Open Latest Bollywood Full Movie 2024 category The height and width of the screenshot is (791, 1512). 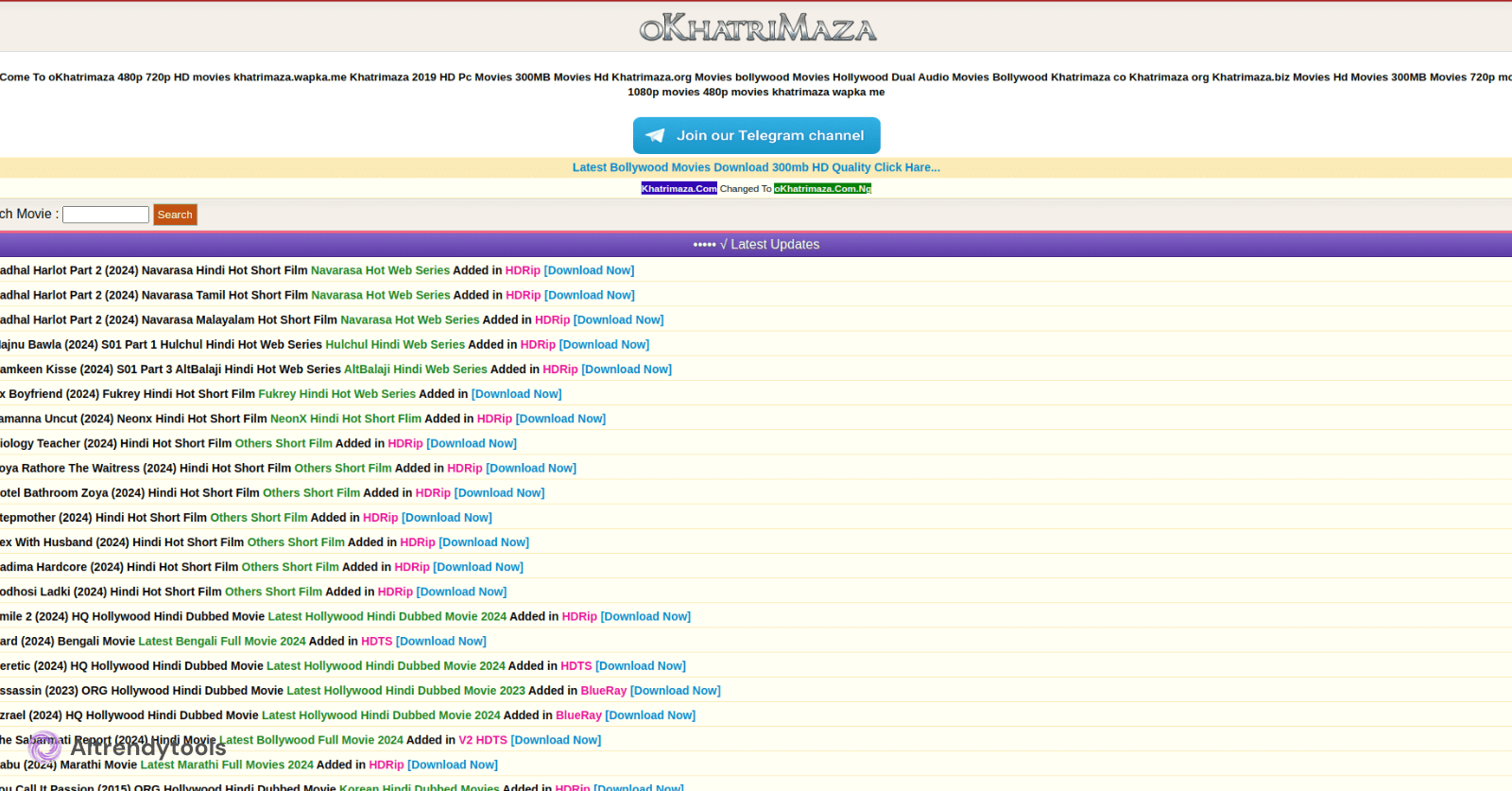(311, 740)
